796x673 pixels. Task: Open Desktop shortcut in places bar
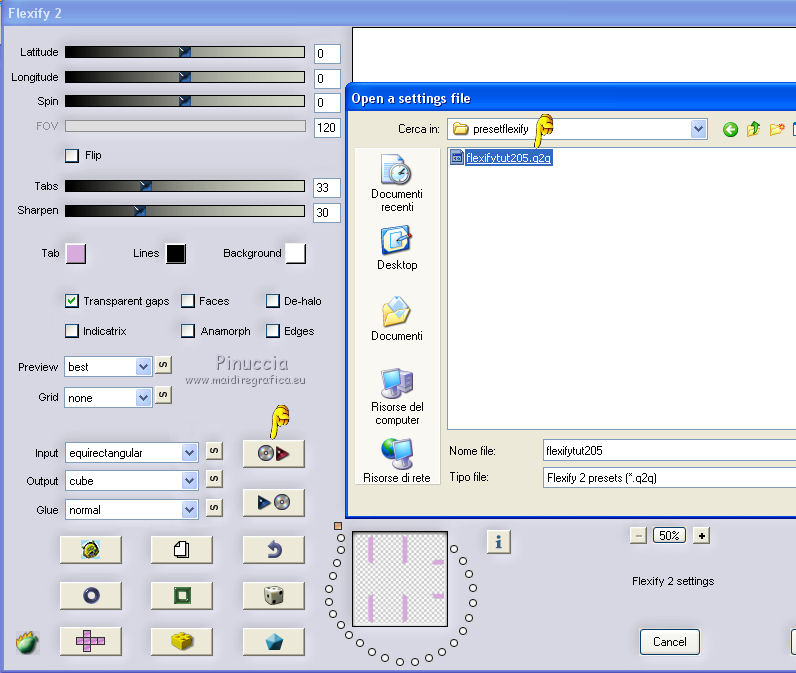pos(397,248)
